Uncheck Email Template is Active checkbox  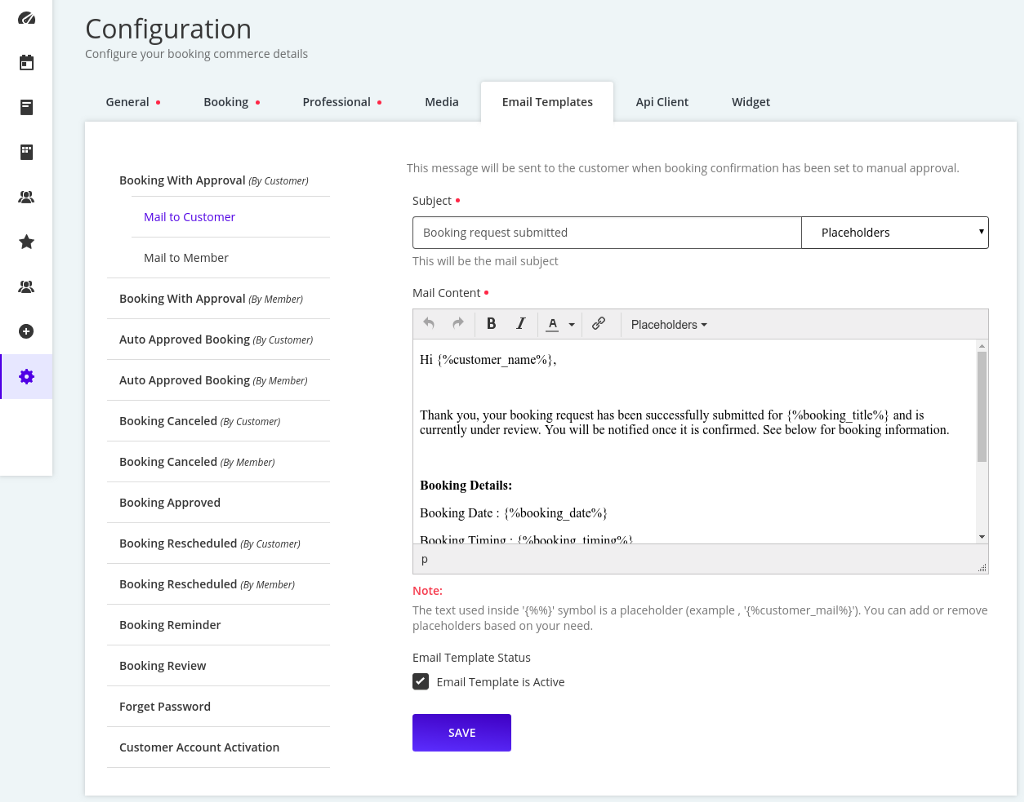(421, 682)
